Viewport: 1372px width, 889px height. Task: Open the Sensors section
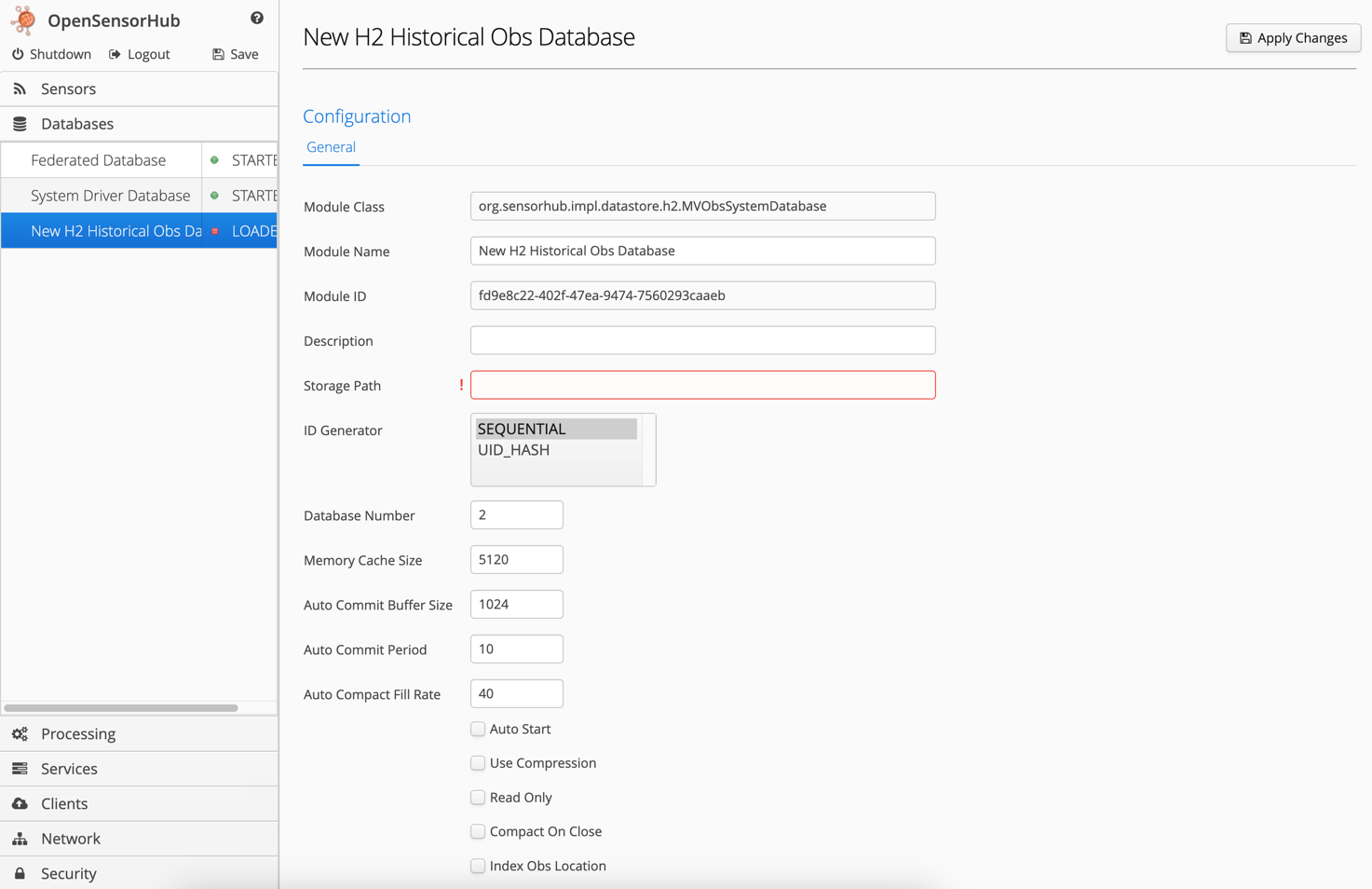click(68, 89)
